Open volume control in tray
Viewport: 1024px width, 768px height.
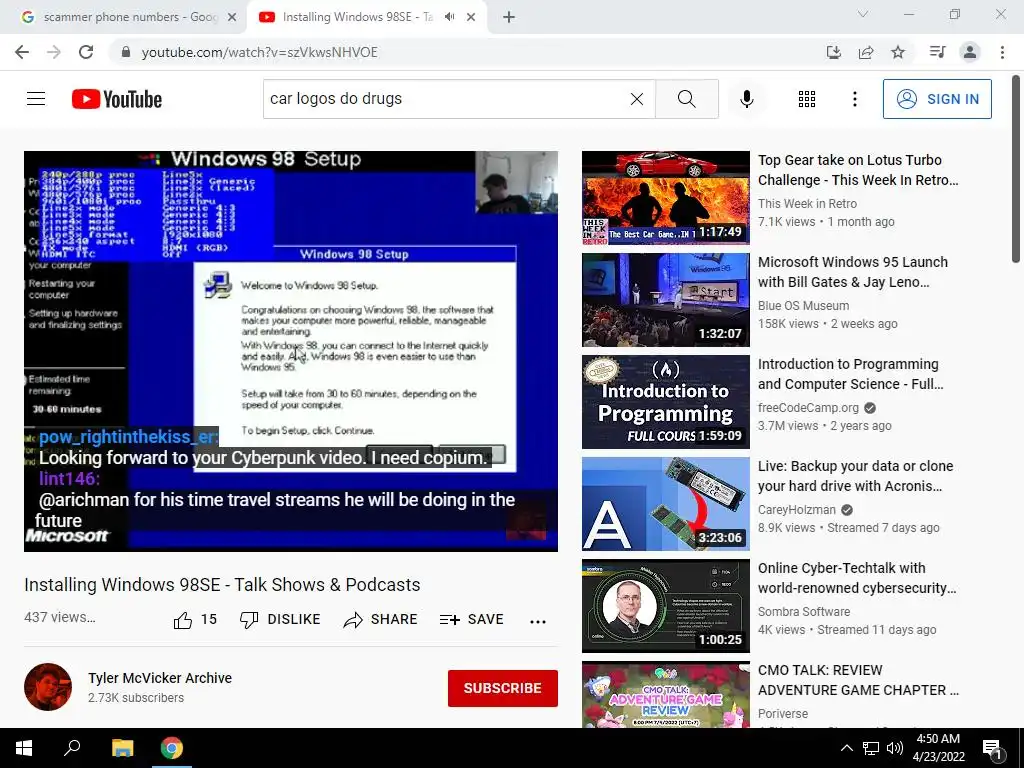pos(895,748)
